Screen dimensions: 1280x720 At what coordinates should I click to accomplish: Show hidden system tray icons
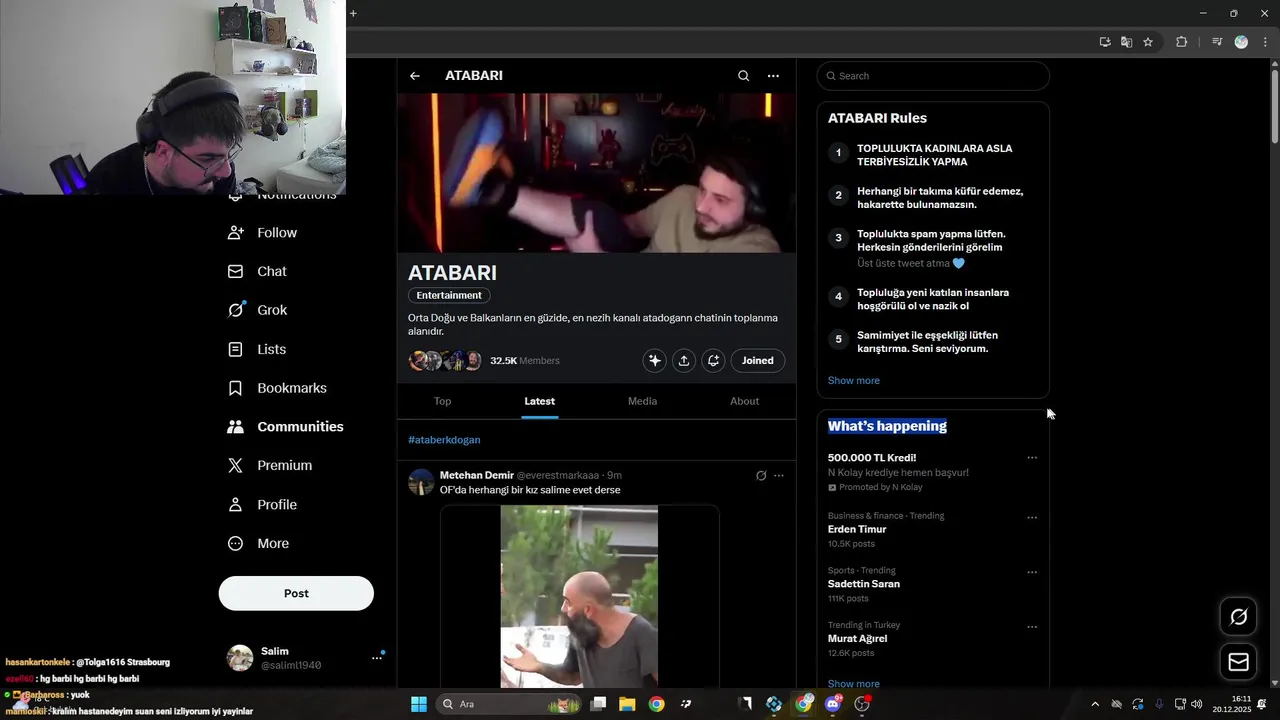pyautogui.click(x=1095, y=704)
